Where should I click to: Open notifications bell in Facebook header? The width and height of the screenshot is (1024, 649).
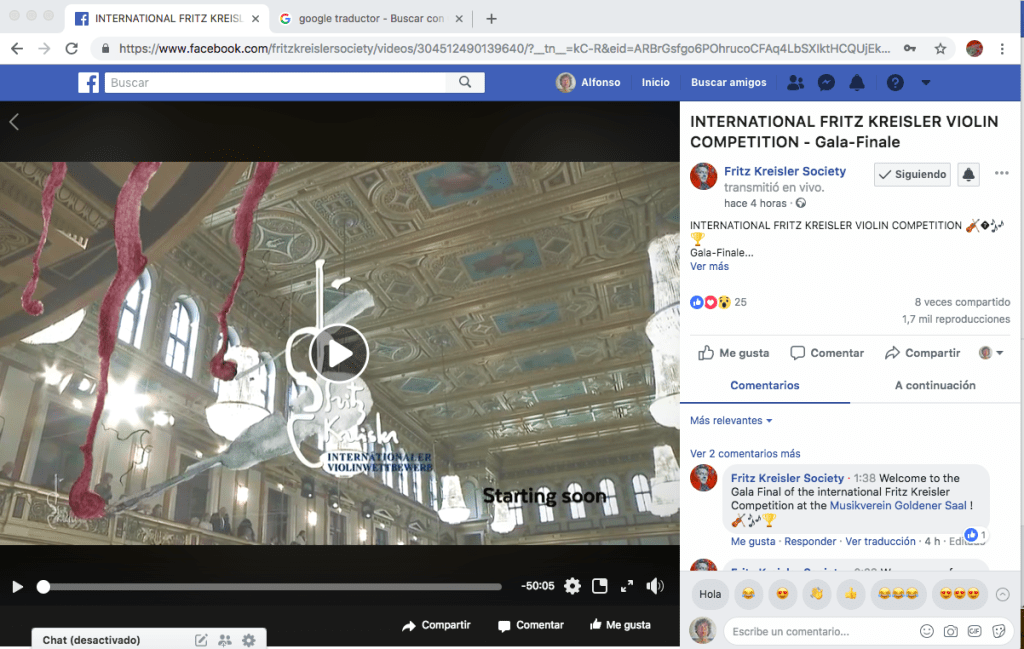[857, 83]
